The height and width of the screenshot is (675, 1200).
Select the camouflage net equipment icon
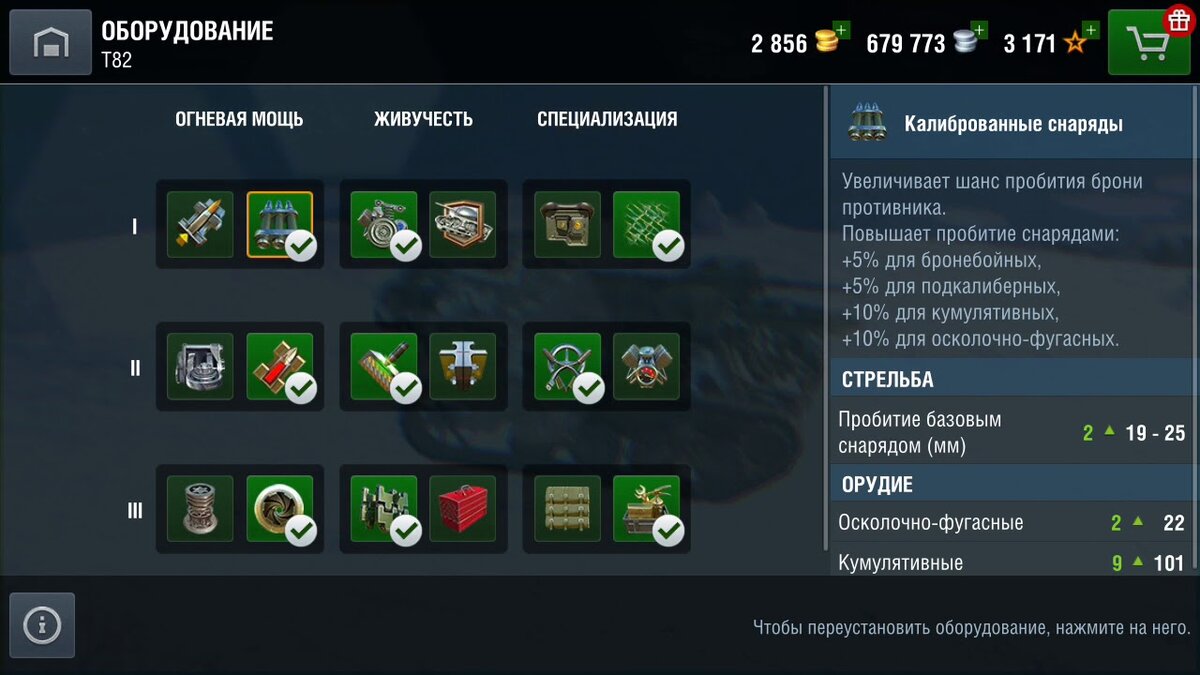[x=646, y=225]
